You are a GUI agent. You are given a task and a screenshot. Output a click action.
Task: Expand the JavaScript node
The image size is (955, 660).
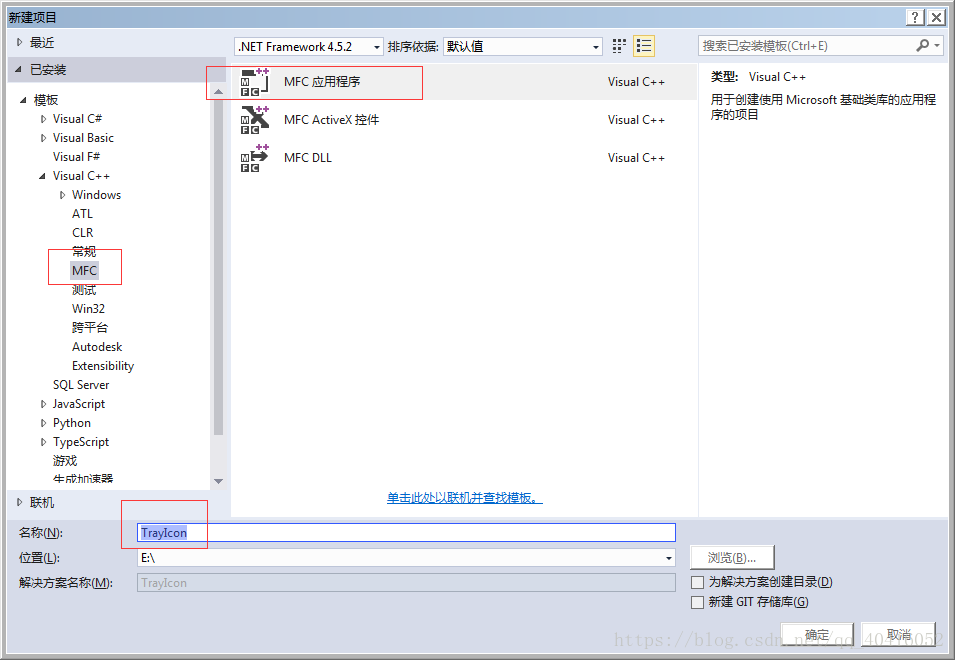coord(43,404)
